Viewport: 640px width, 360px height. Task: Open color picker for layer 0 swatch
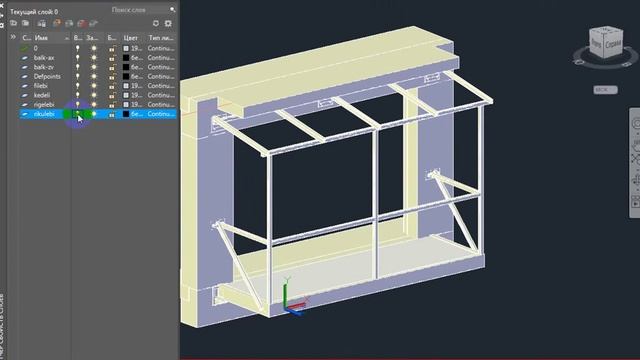(x=126, y=48)
